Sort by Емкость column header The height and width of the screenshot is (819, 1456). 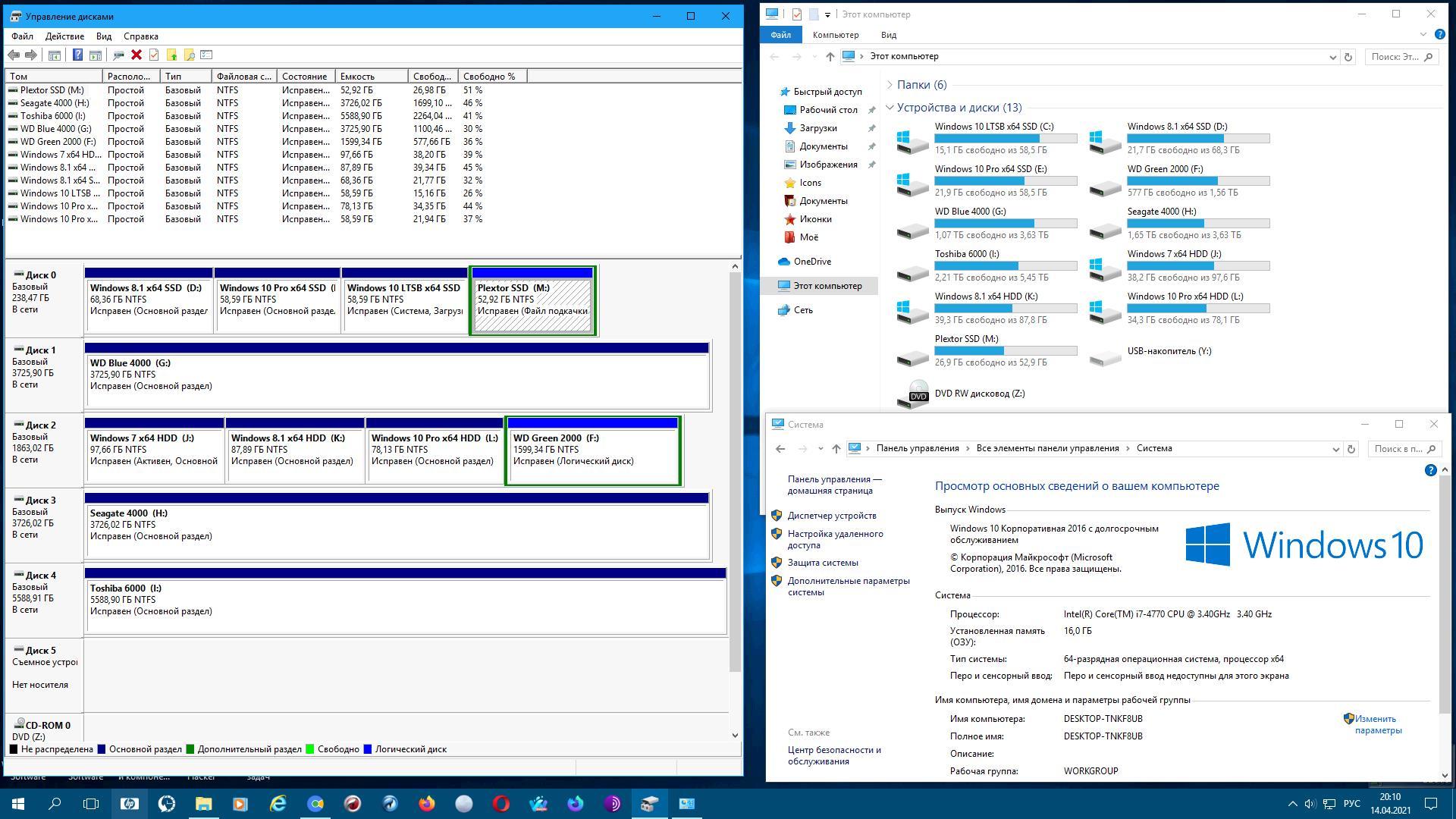tap(372, 76)
